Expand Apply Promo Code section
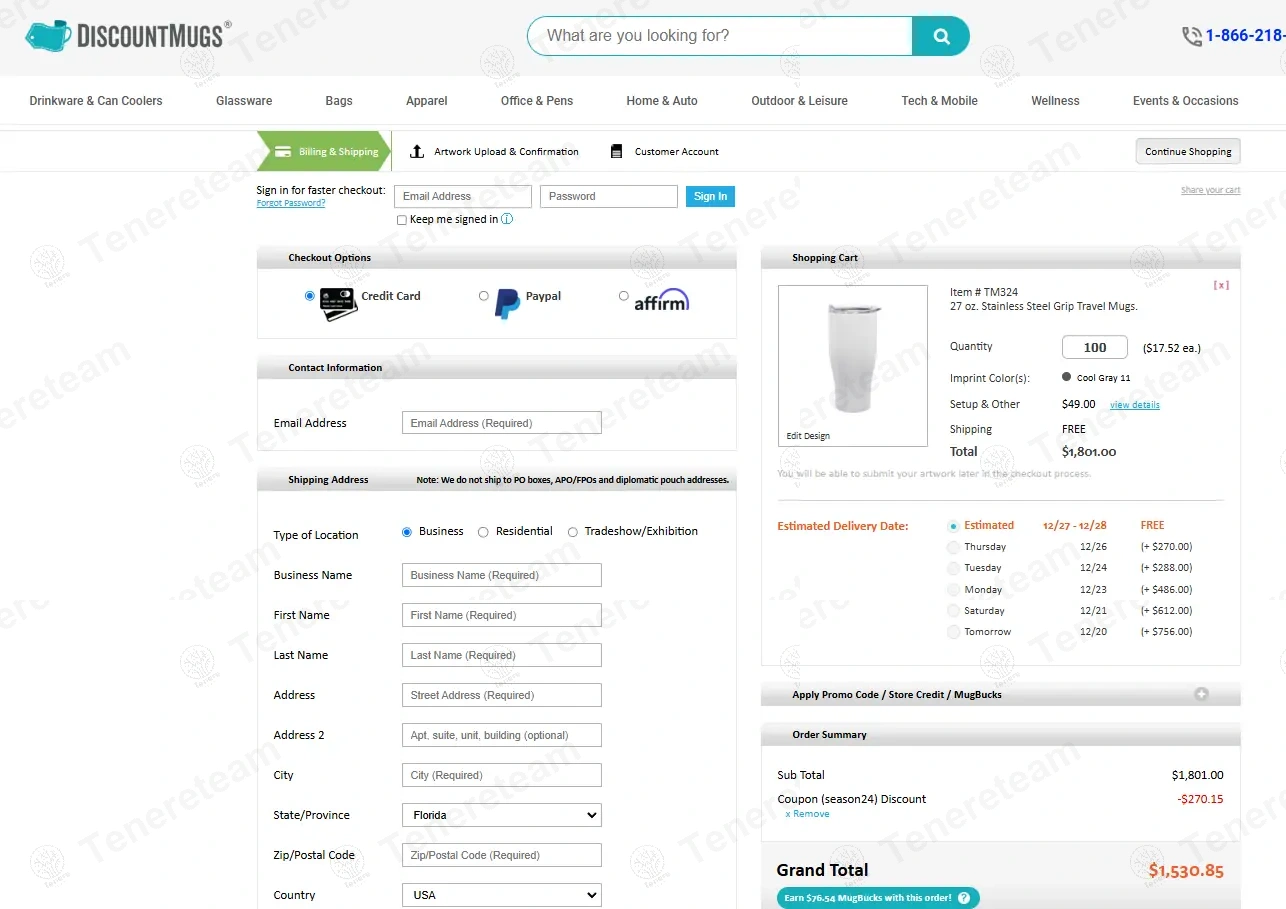The height and width of the screenshot is (909, 1286). coord(1201,694)
